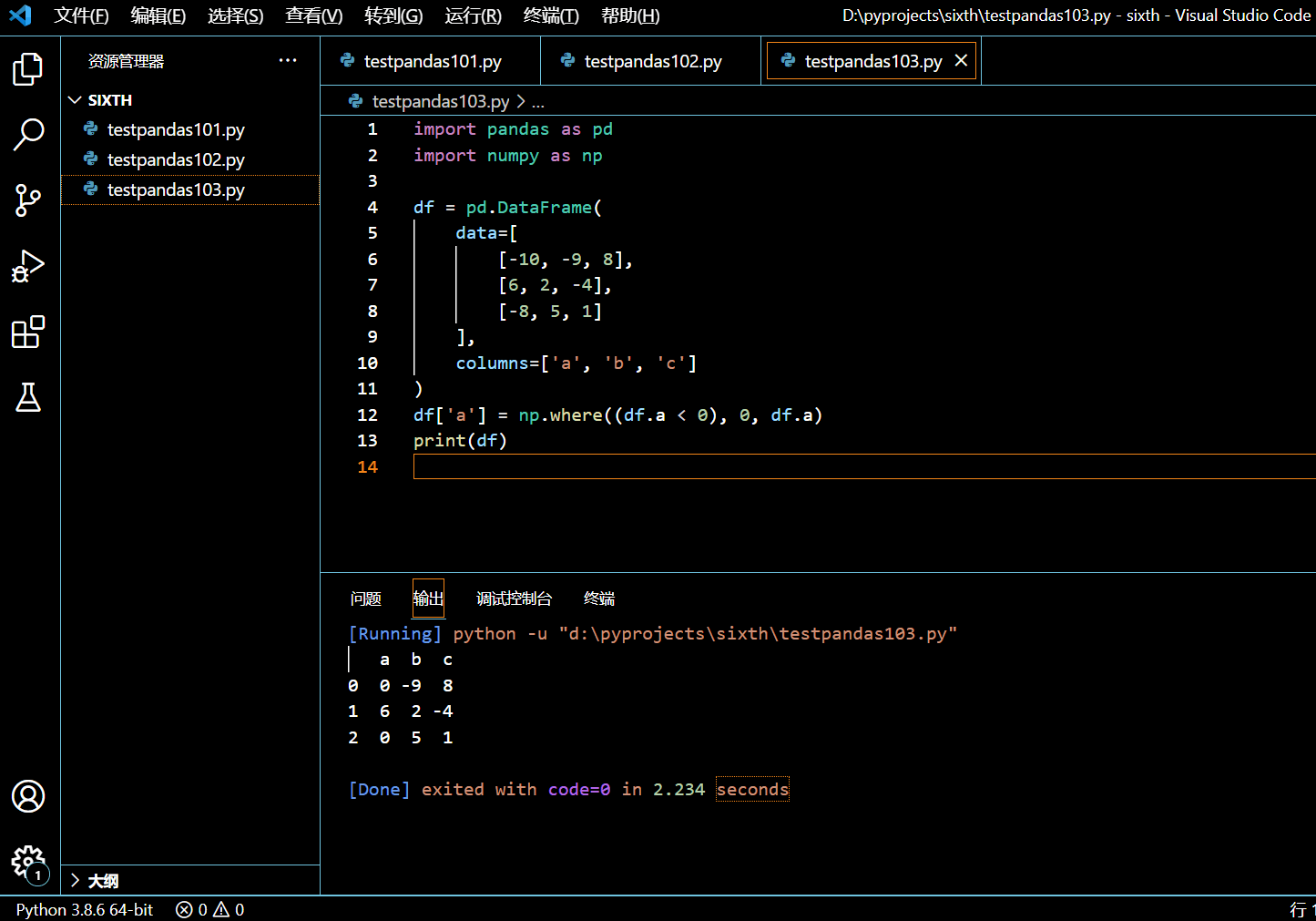The image size is (1316, 921).
Task: Open the 查看(V) menu
Action: pos(314,15)
